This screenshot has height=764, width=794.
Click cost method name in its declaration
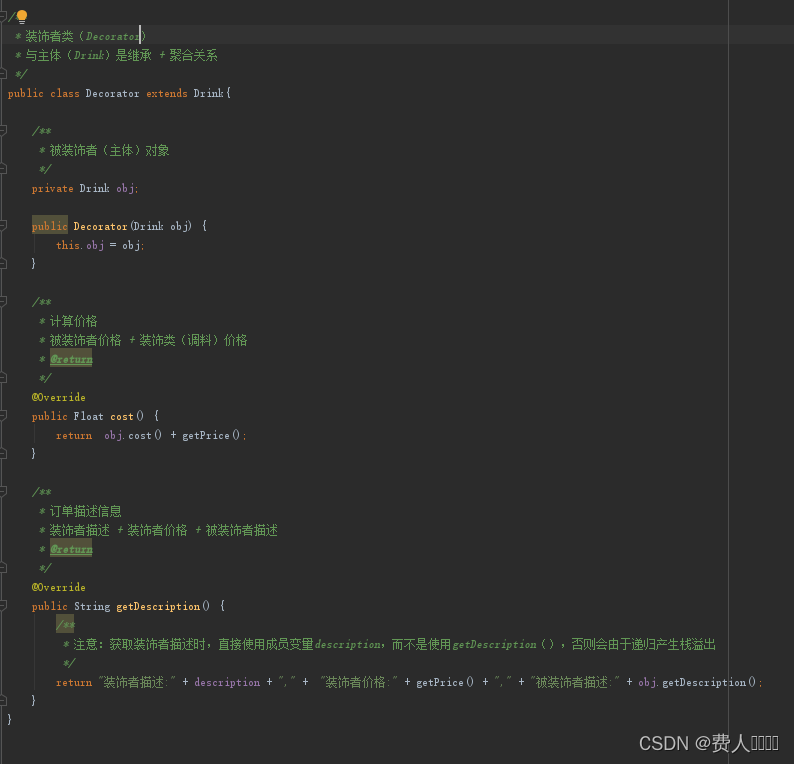[122, 416]
